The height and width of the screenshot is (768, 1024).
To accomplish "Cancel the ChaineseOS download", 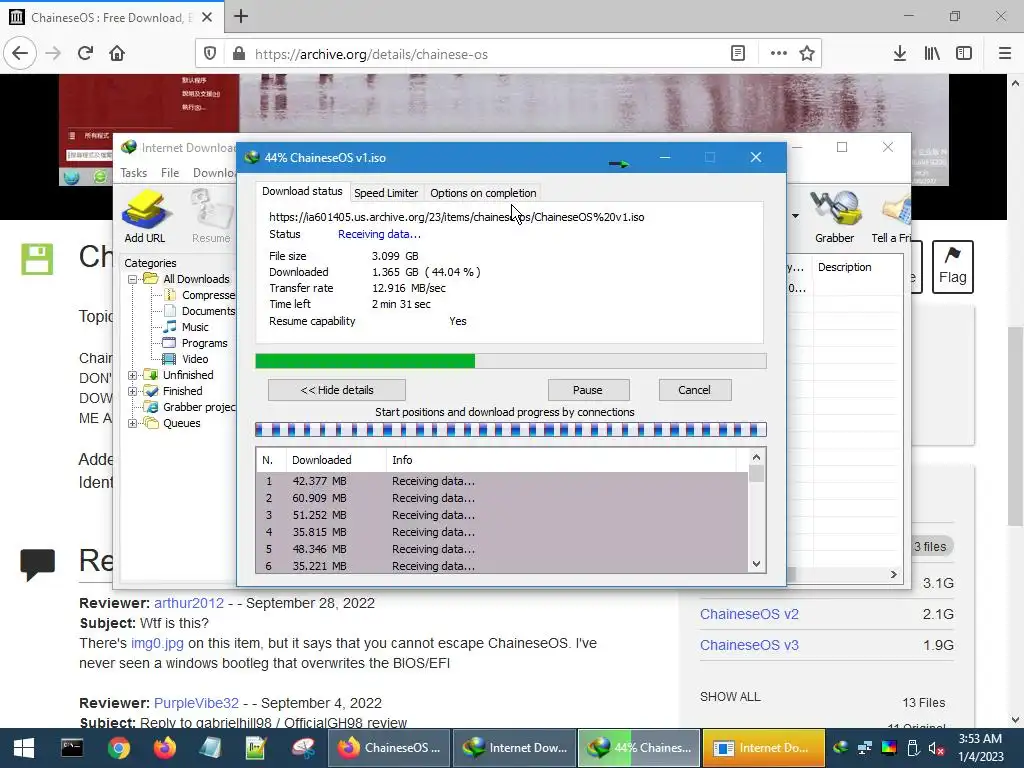I will 694,390.
